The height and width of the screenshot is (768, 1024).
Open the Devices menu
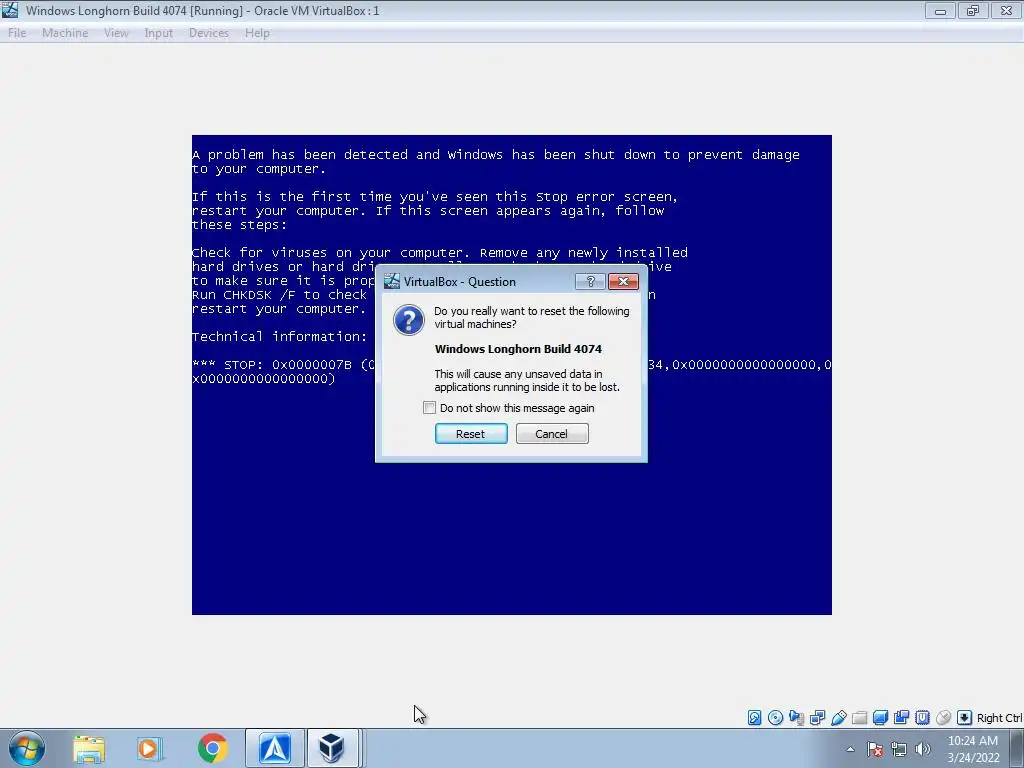208,33
